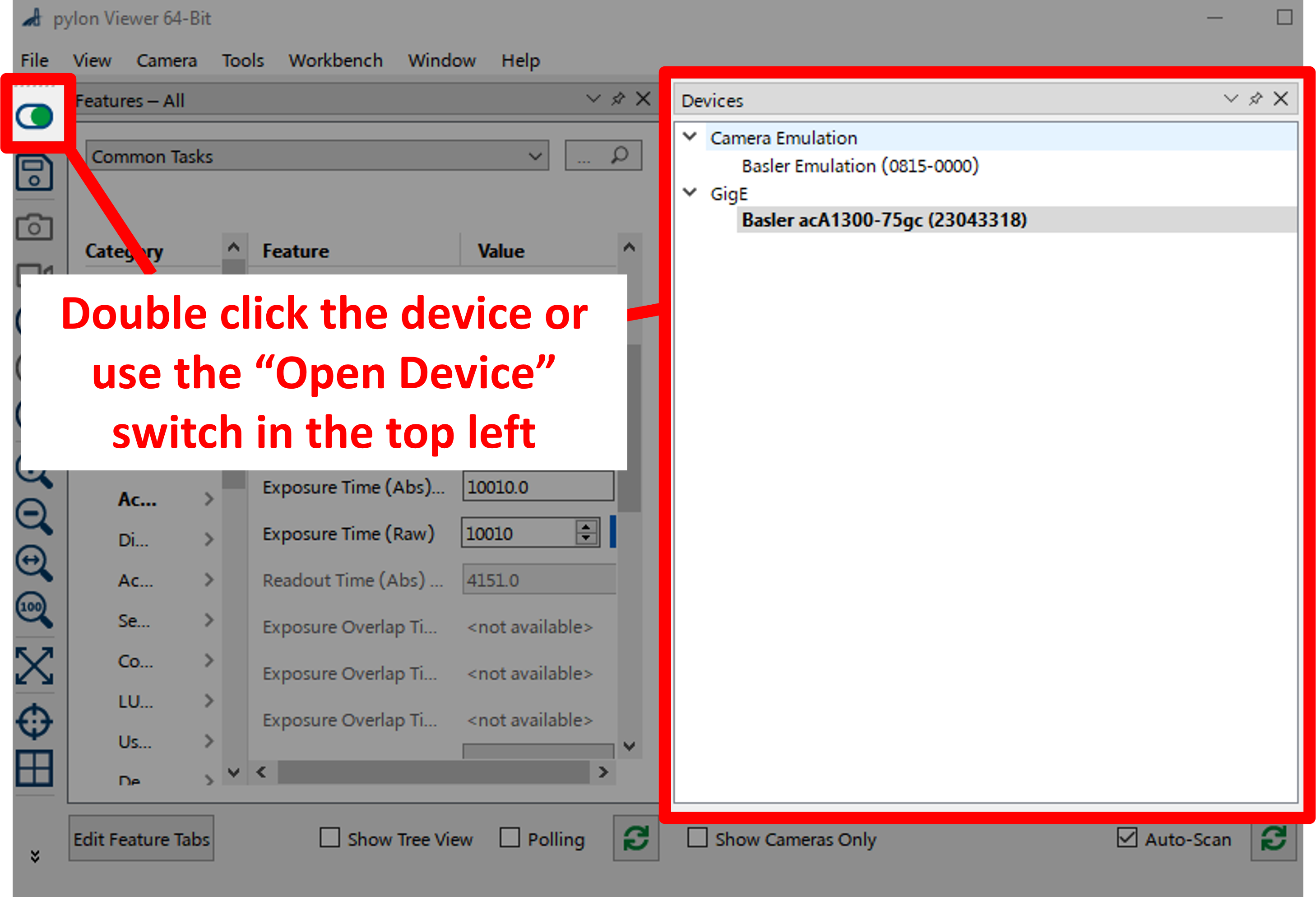Open the Devices panel options chevron
The height and width of the screenshot is (897, 1316).
point(1231,99)
